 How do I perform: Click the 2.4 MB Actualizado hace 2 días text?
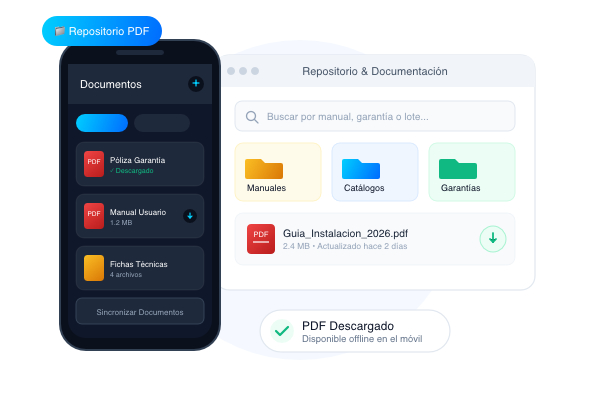[x=345, y=246]
